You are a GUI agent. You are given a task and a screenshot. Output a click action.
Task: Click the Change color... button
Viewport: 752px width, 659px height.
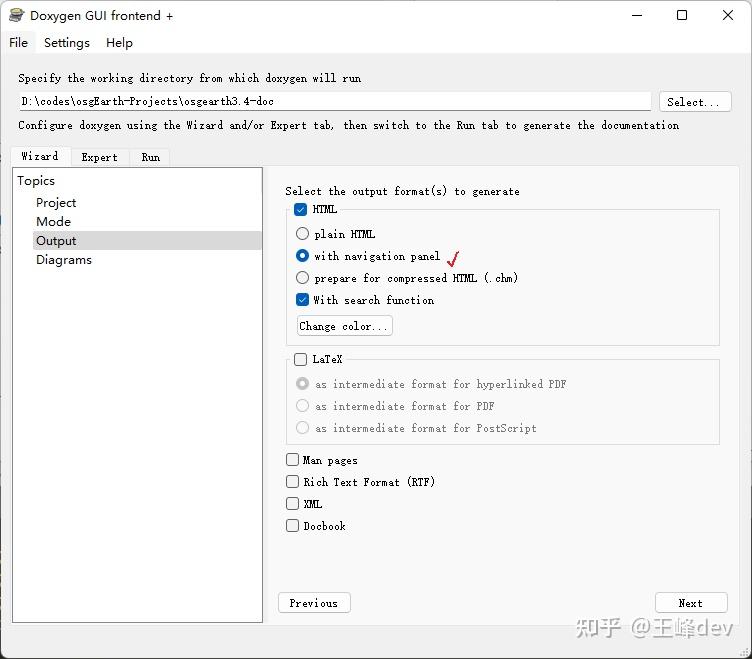point(344,326)
